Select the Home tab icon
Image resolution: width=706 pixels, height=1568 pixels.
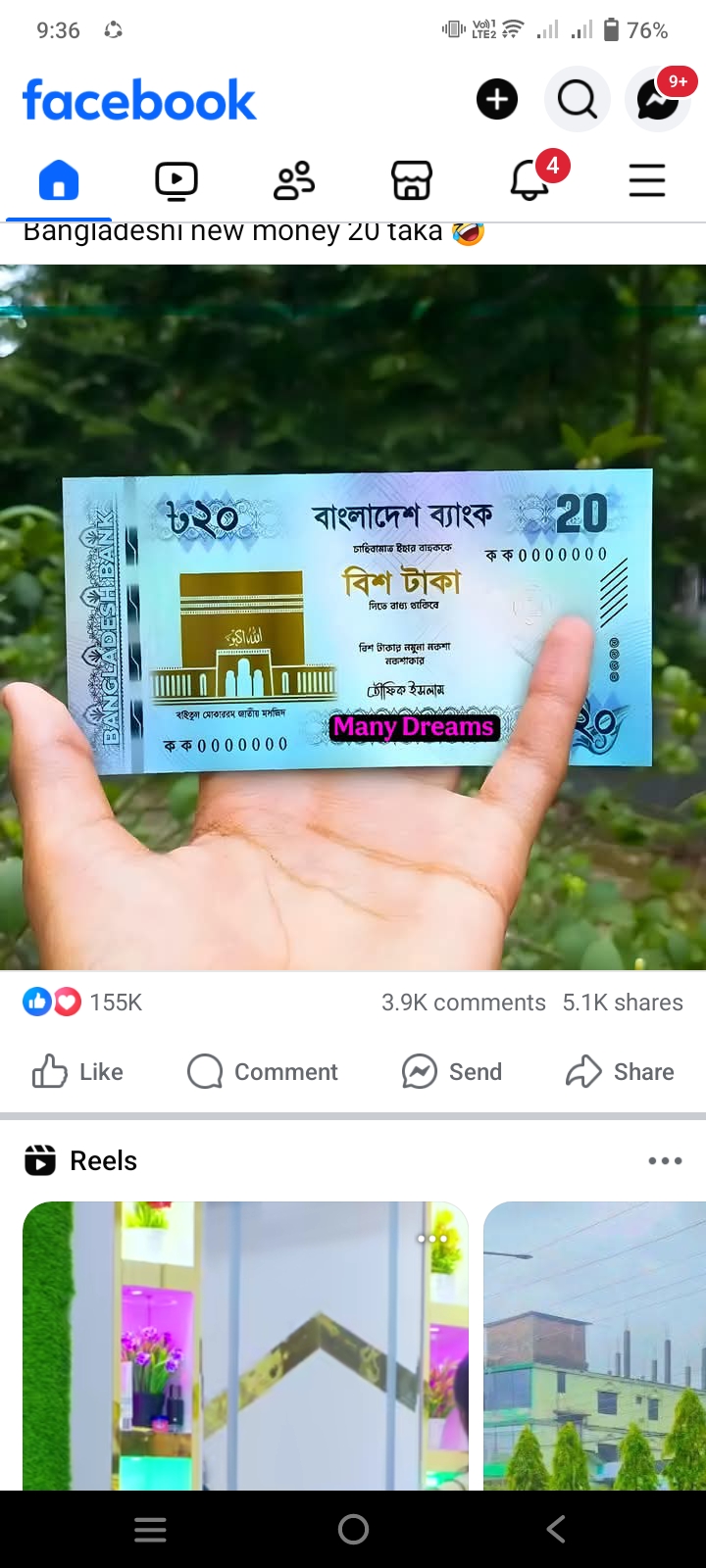[59, 180]
